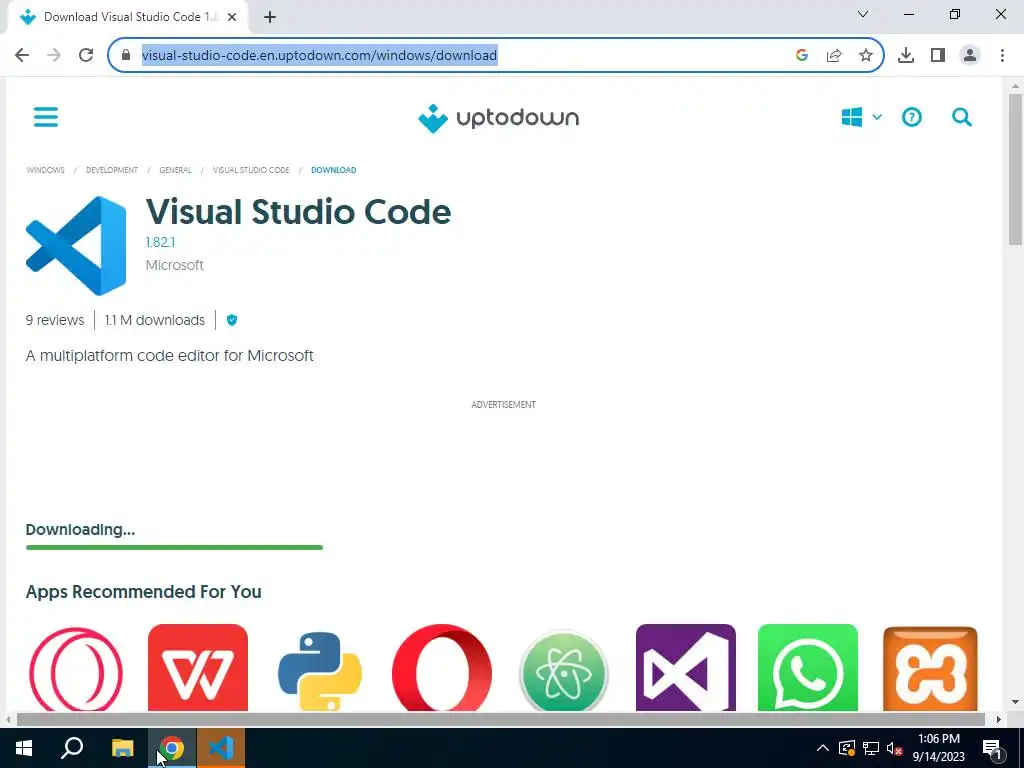The height and width of the screenshot is (768, 1024).
Task: Click 9 reviews
Action: point(55,320)
